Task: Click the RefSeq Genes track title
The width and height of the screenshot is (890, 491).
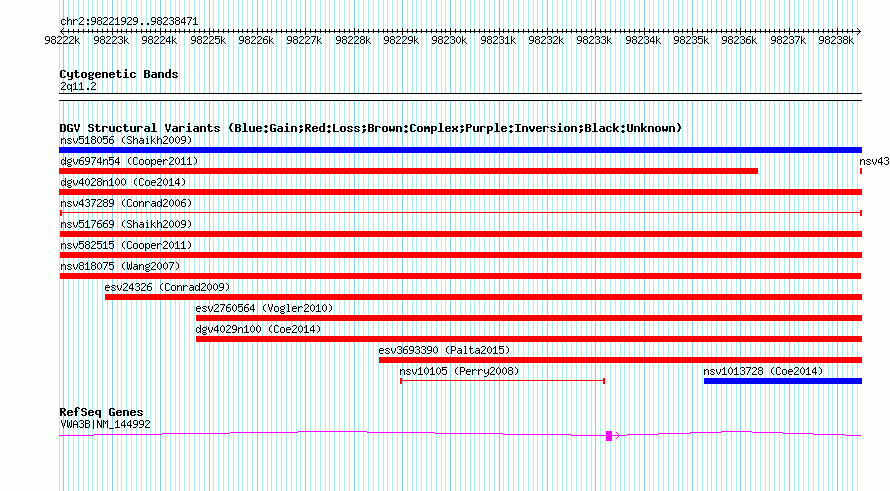Action: click(x=101, y=412)
